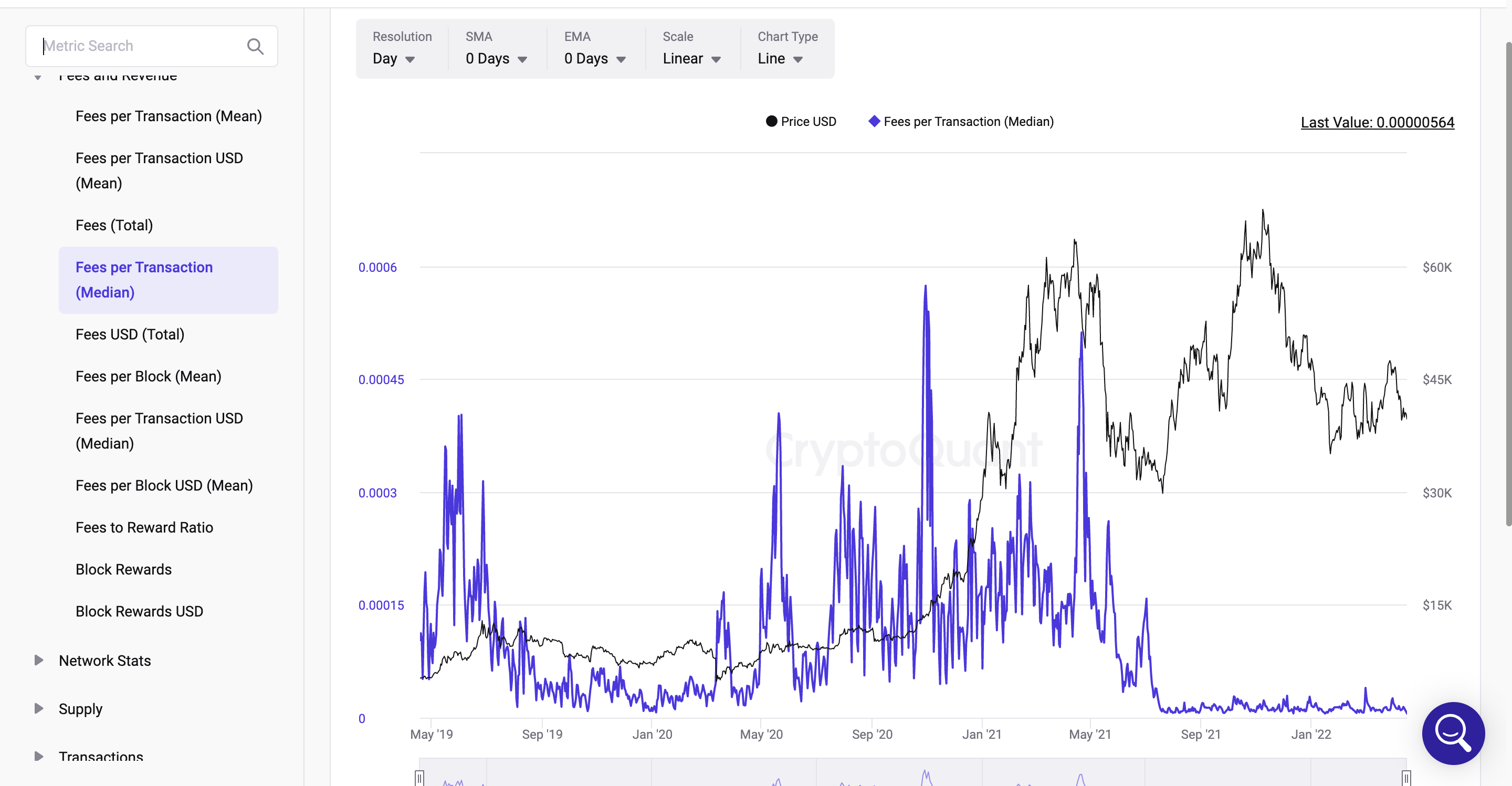Click the 0.00045 fee axis label
This screenshot has width=1512, height=786.
381,379
